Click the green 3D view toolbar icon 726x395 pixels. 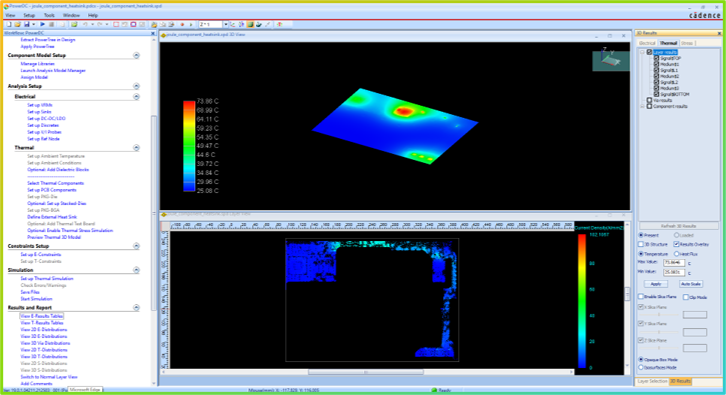coord(250,24)
